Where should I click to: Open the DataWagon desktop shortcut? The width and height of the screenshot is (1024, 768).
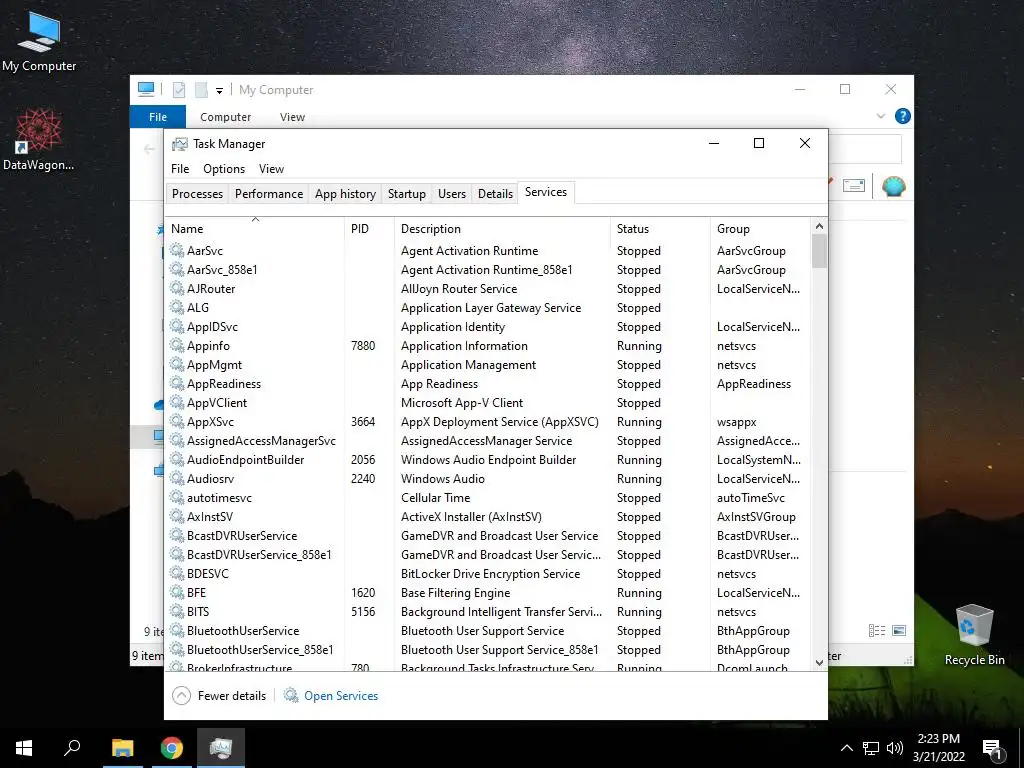[x=39, y=140]
